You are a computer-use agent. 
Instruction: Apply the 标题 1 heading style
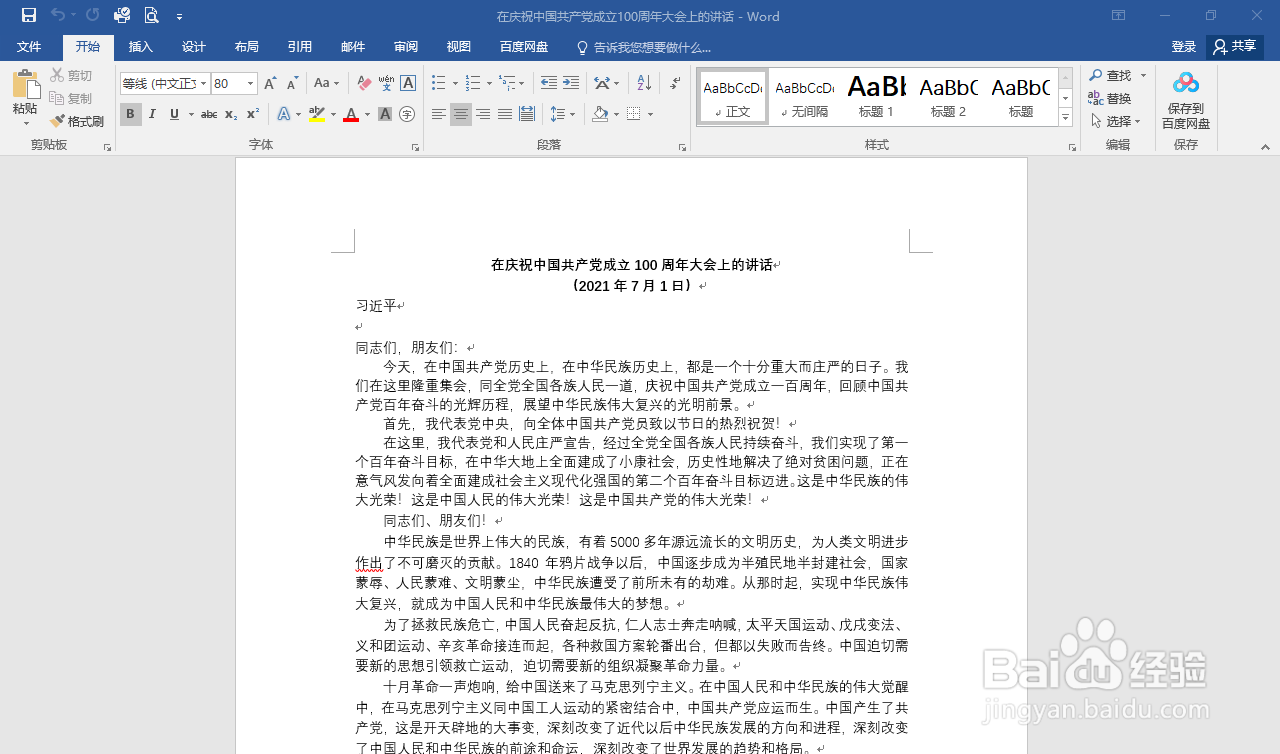877,97
